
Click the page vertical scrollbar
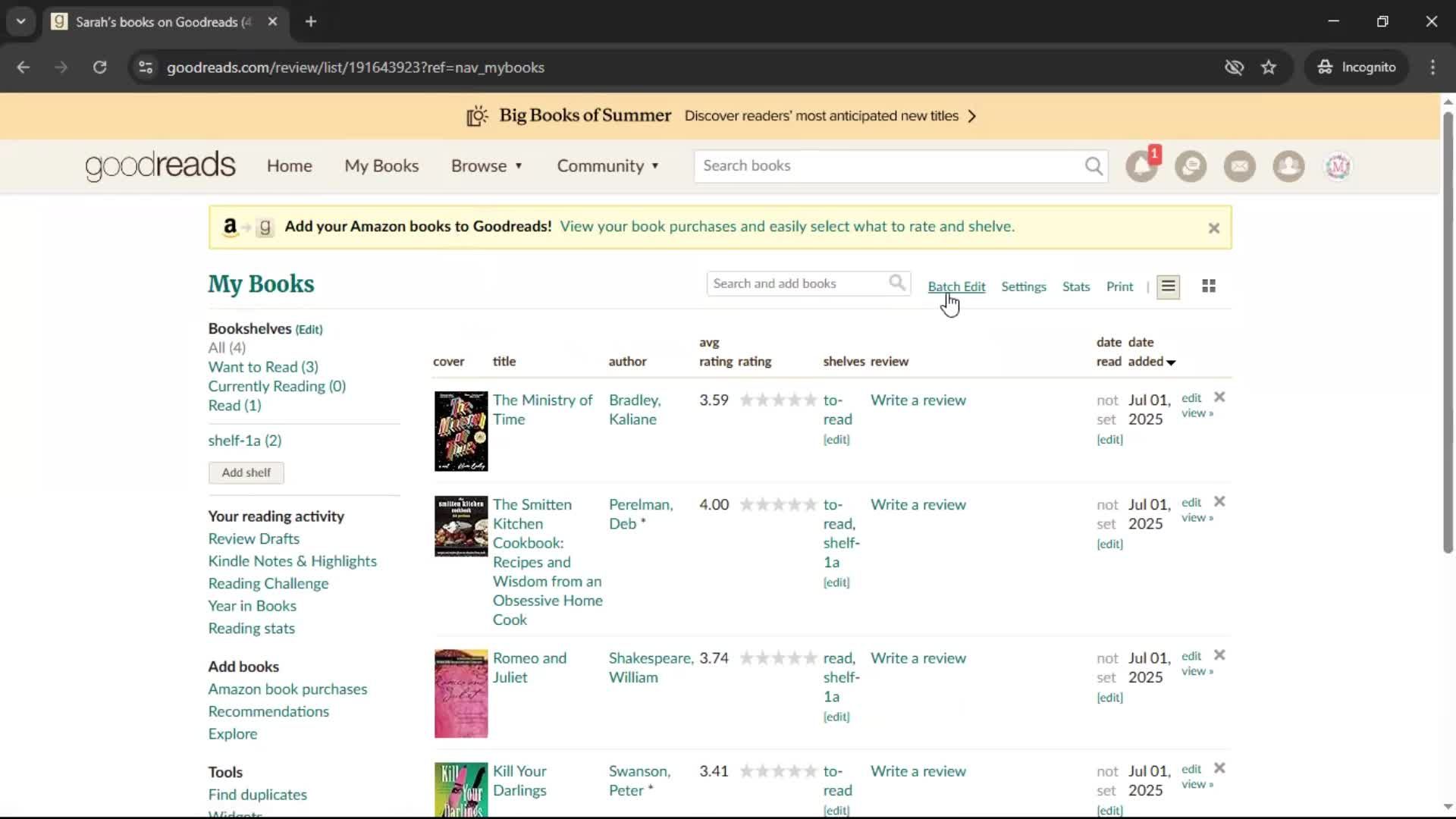coord(1447,334)
